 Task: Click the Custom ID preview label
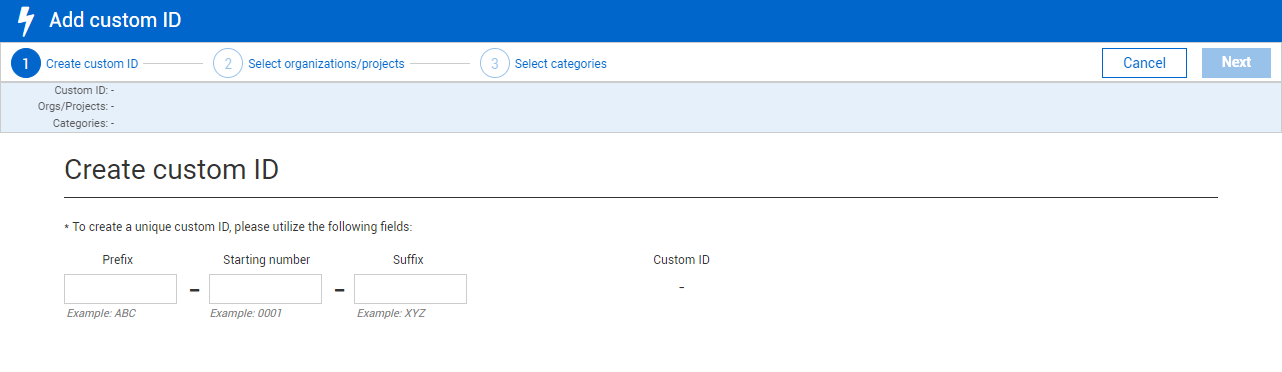pos(681,260)
